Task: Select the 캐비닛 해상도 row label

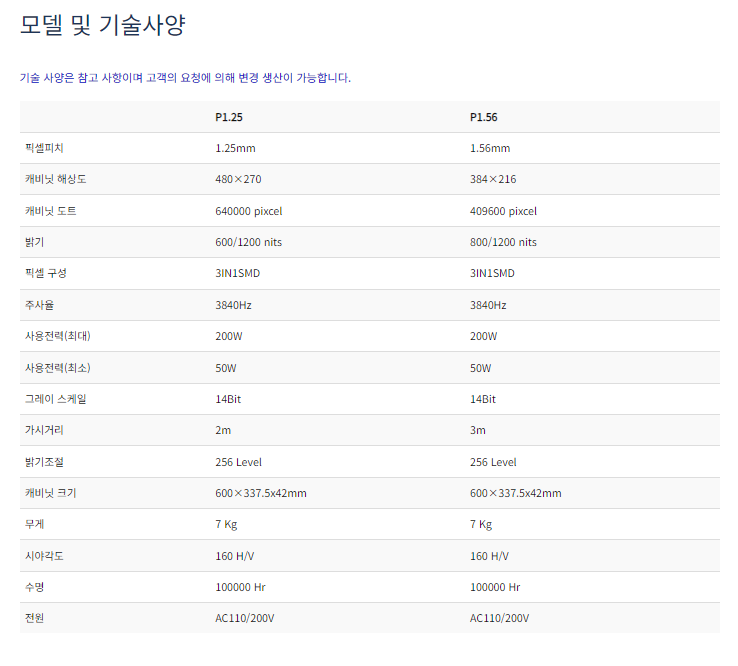Action: pos(54,179)
